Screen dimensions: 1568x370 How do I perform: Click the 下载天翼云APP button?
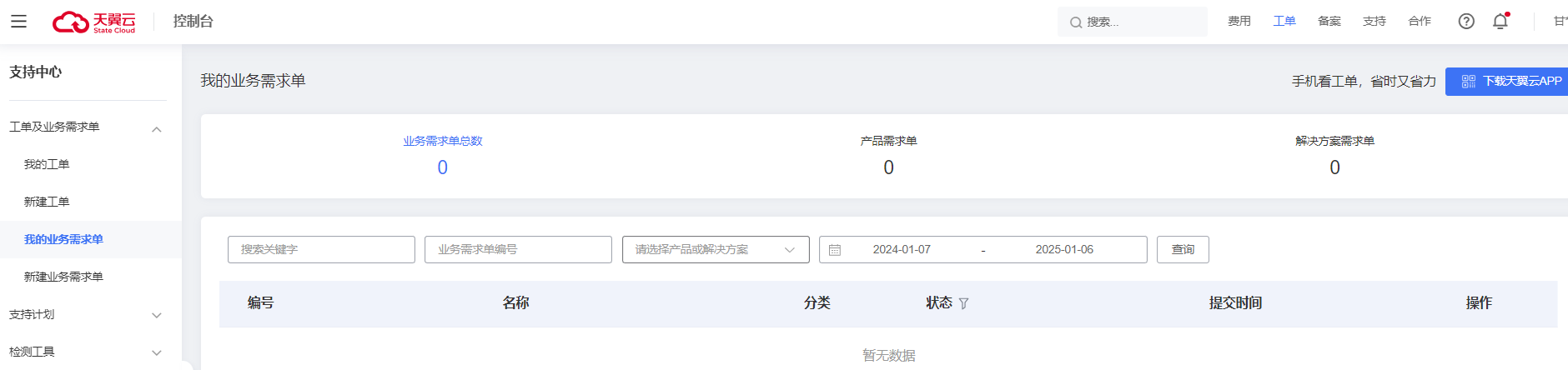[1506, 82]
